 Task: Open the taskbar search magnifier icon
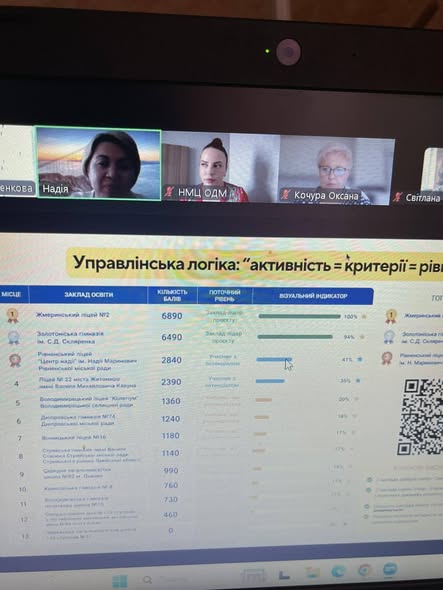(x=147, y=580)
